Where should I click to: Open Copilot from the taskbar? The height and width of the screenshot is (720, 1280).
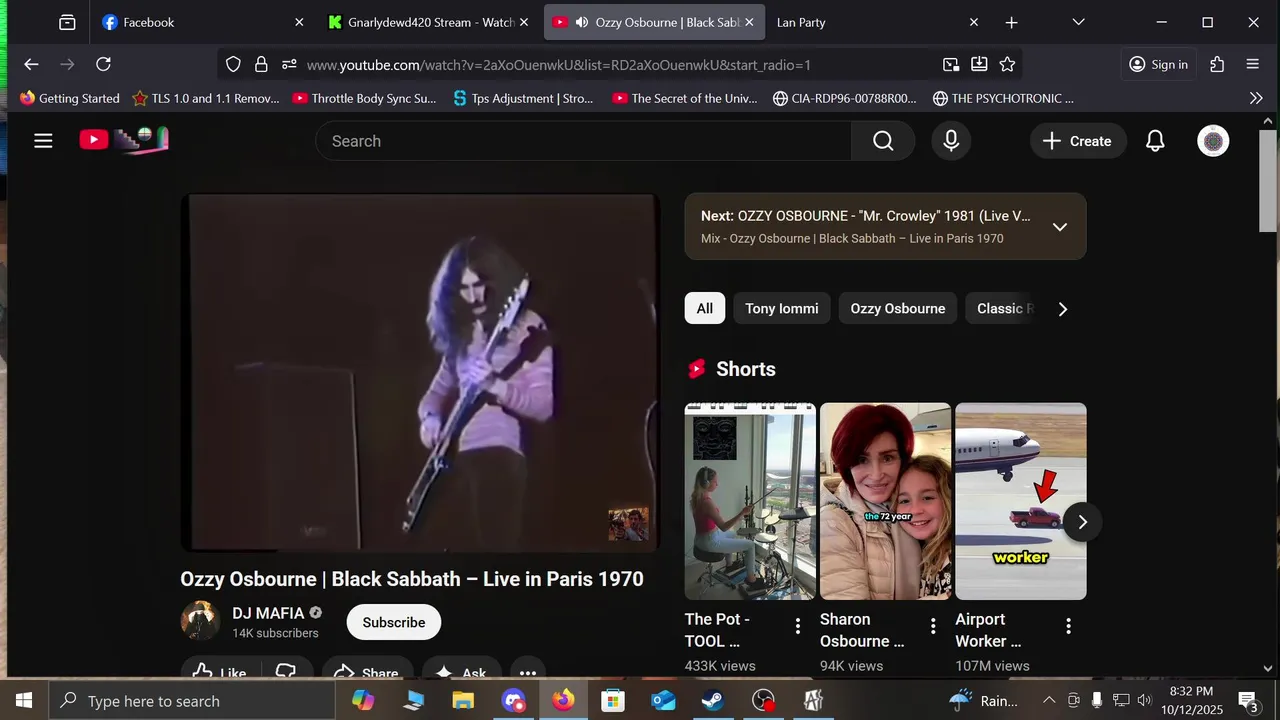363,701
